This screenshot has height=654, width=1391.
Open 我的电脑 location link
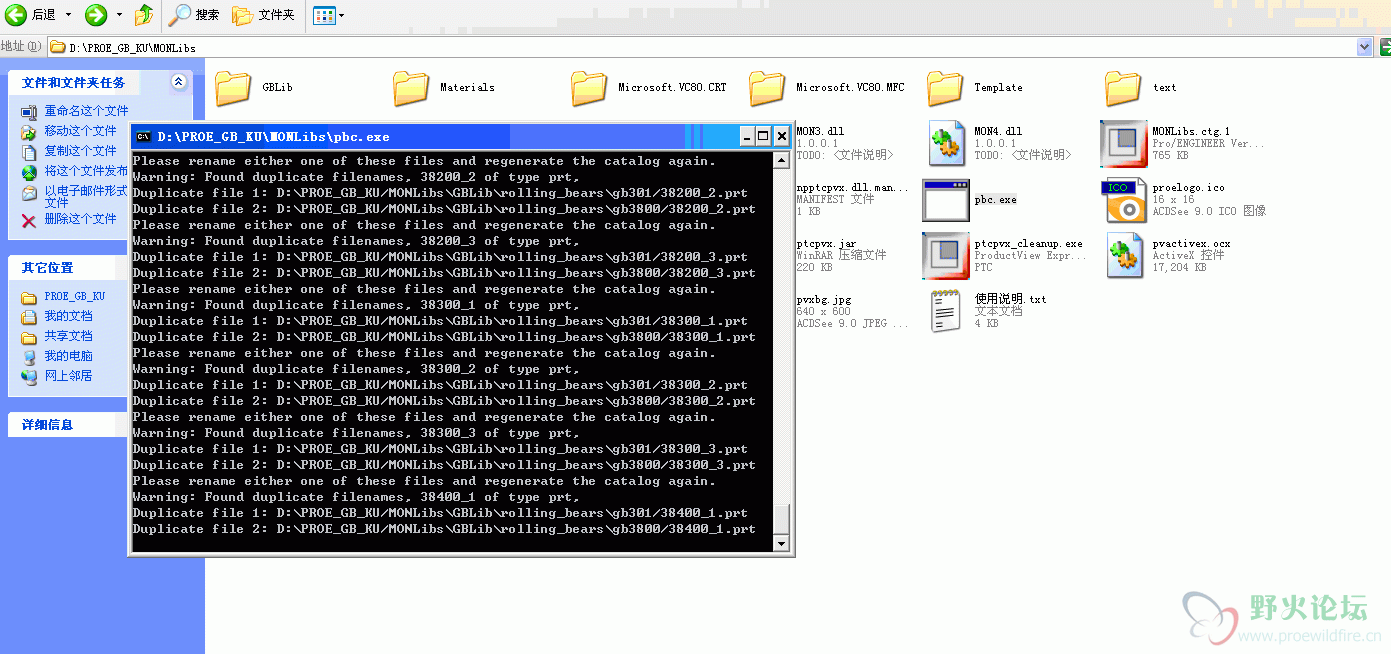point(68,356)
